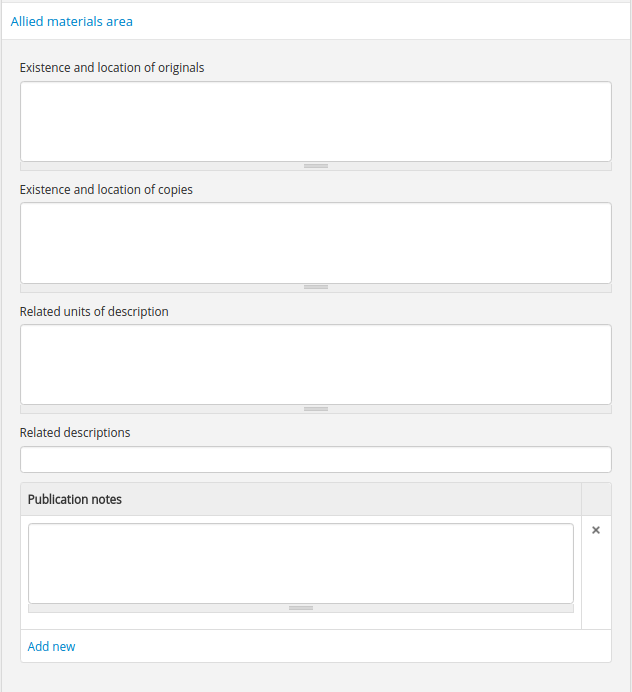Click the "Existence and location of originals" label

112,68
